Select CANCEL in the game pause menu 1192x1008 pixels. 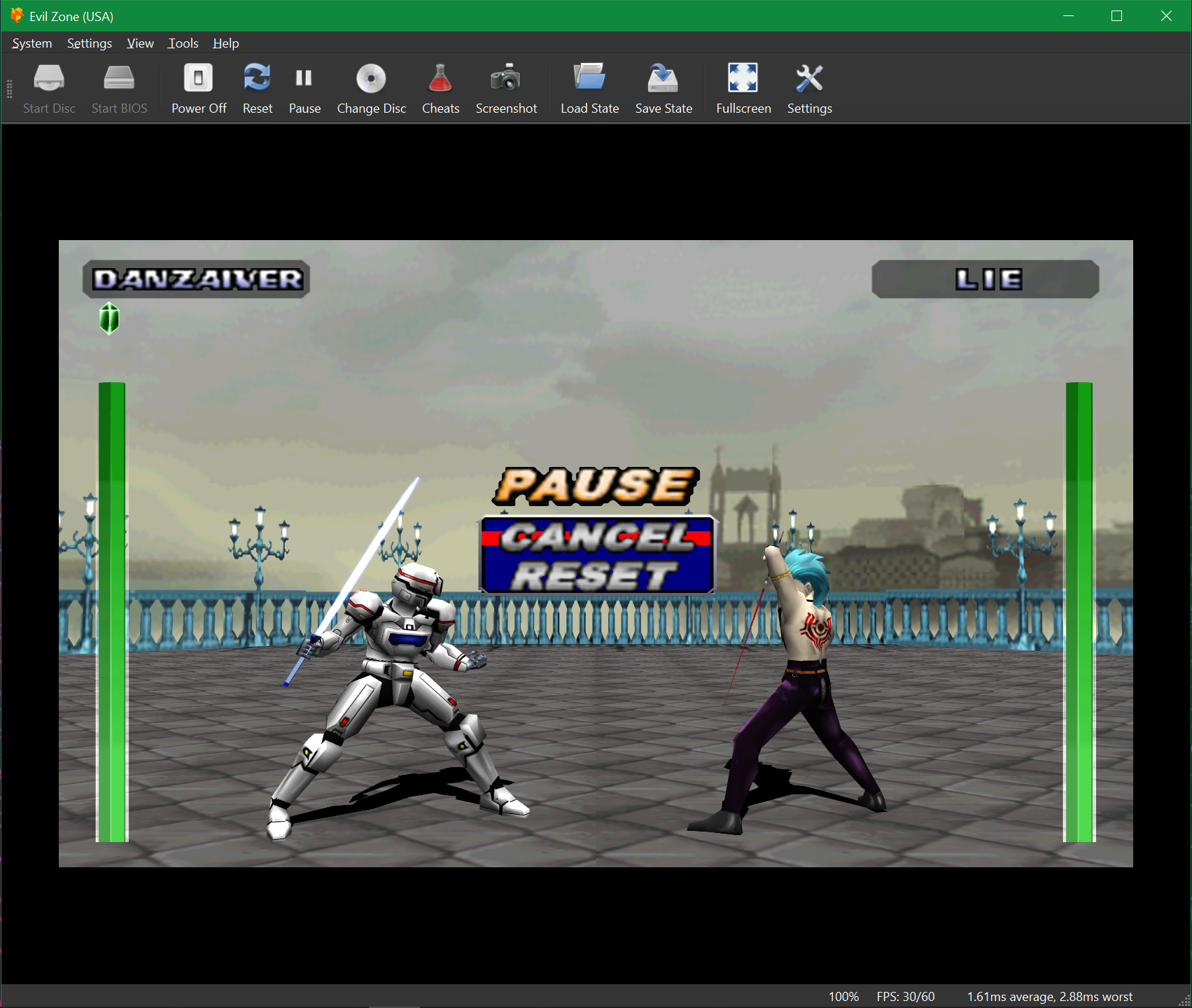coord(598,538)
